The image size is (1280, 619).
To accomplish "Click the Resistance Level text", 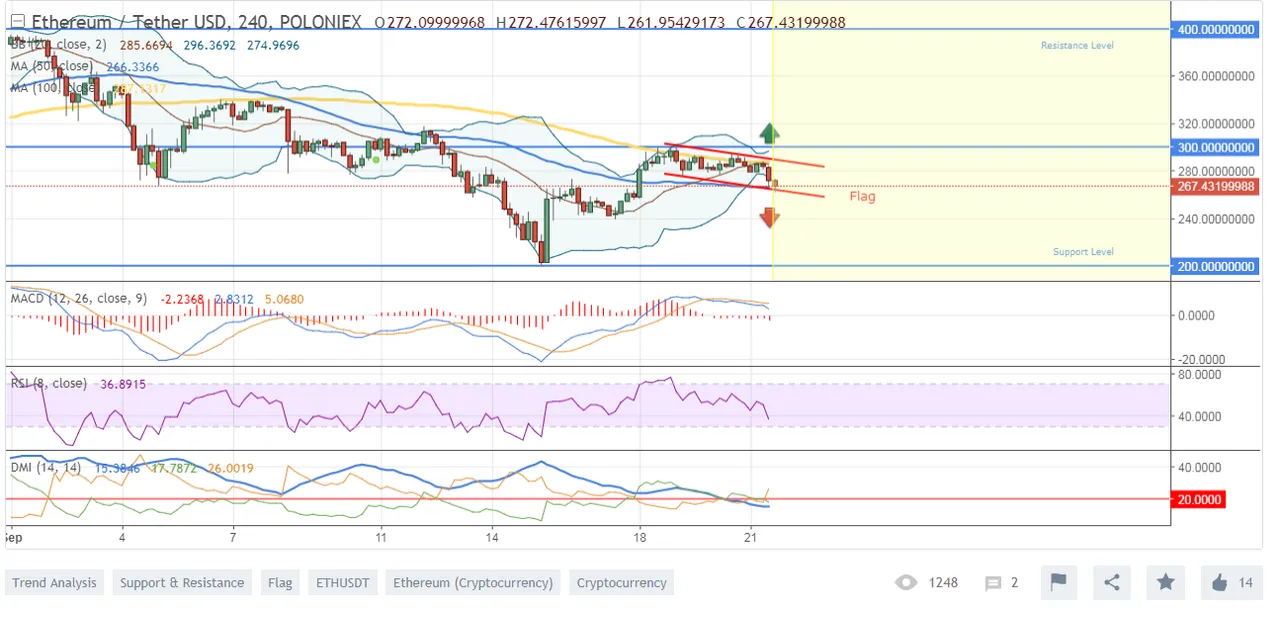I will 1077,46.
